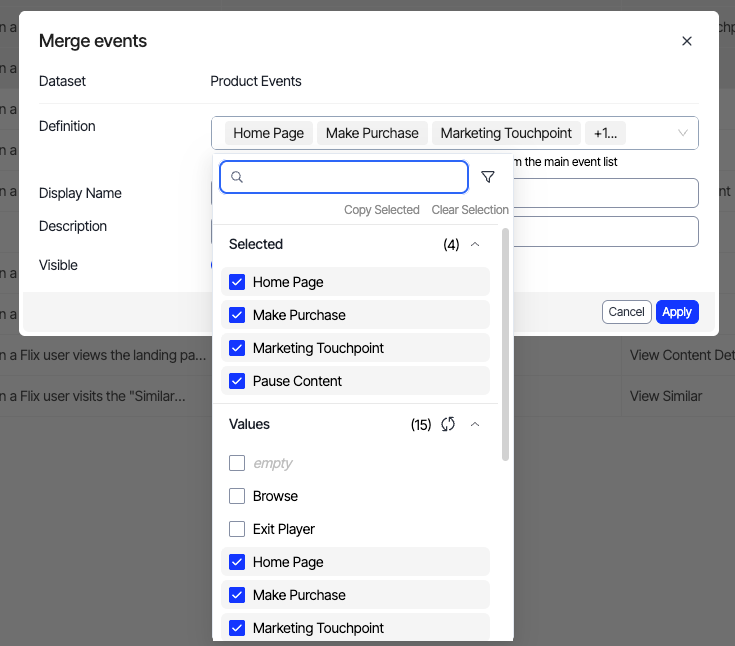Click the refresh values icon

click(x=448, y=424)
